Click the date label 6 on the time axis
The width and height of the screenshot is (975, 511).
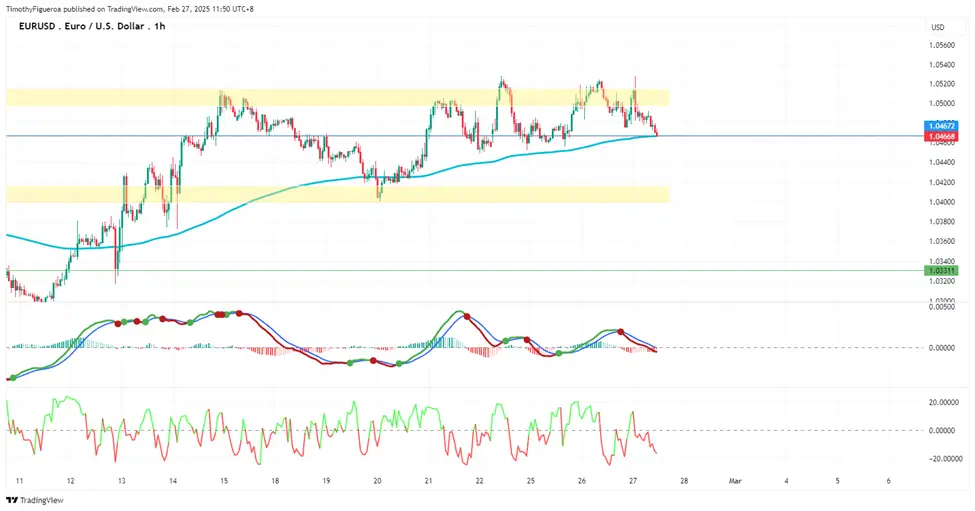coord(889,481)
